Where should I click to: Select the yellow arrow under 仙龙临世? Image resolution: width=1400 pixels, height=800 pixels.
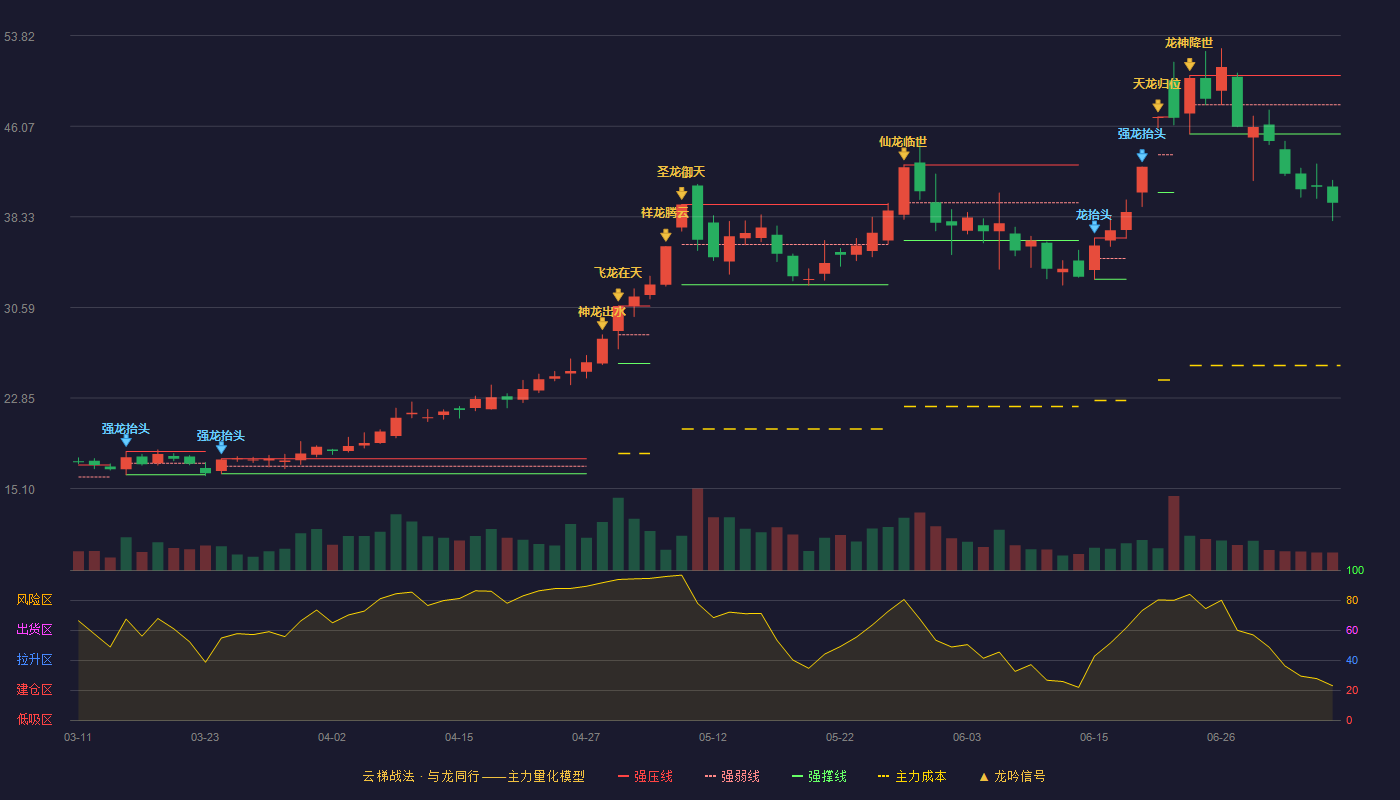click(x=904, y=154)
